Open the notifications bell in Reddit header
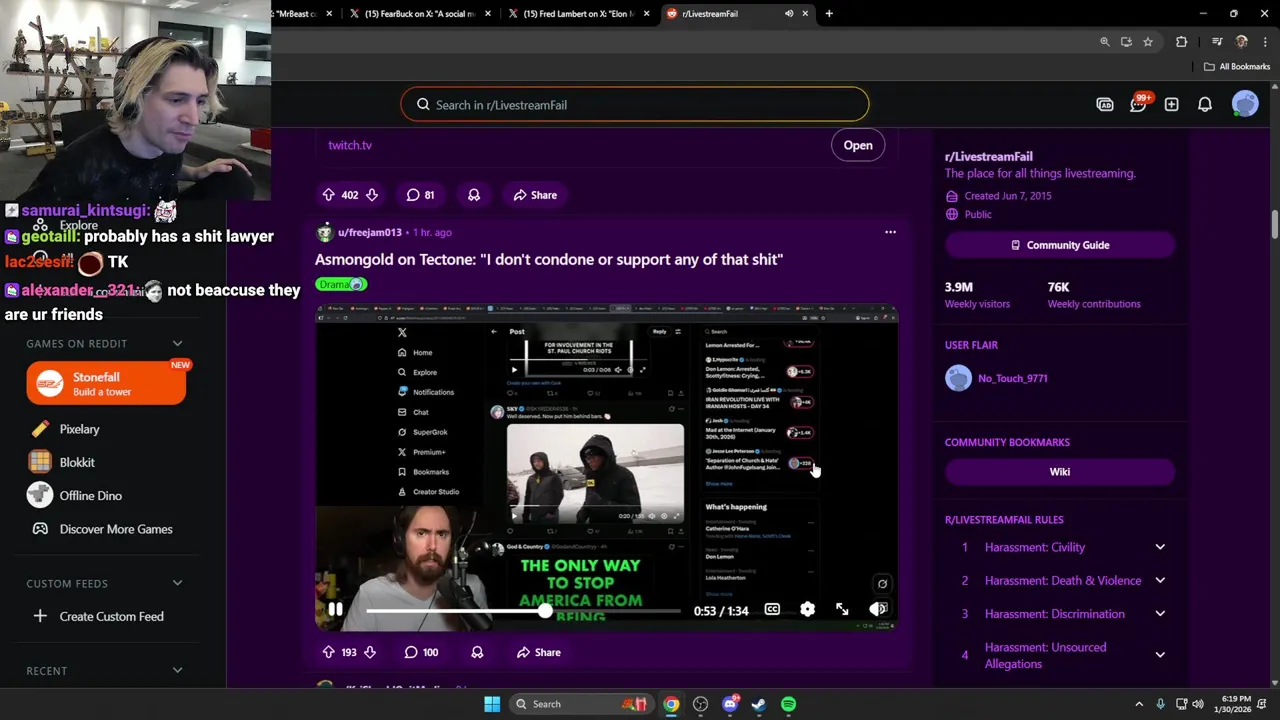Image resolution: width=1280 pixels, height=720 pixels. (x=1205, y=104)
